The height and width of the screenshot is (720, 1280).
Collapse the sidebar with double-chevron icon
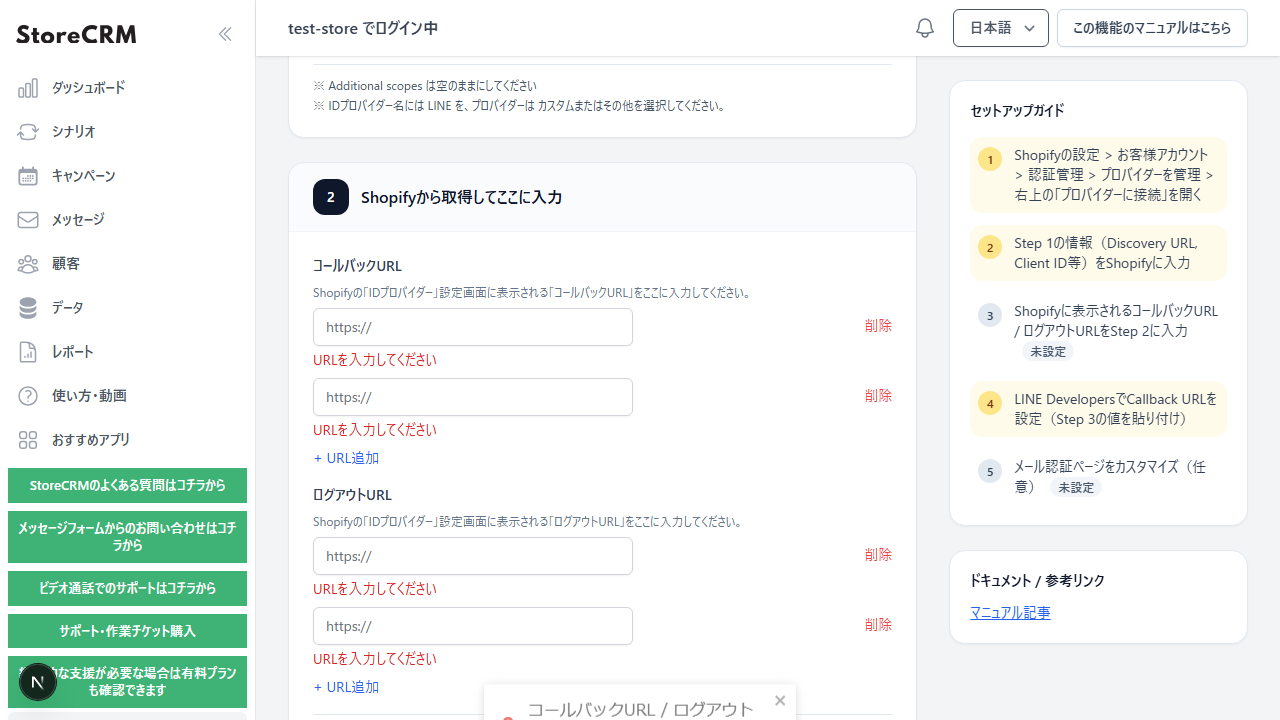[x=225, y=34]
